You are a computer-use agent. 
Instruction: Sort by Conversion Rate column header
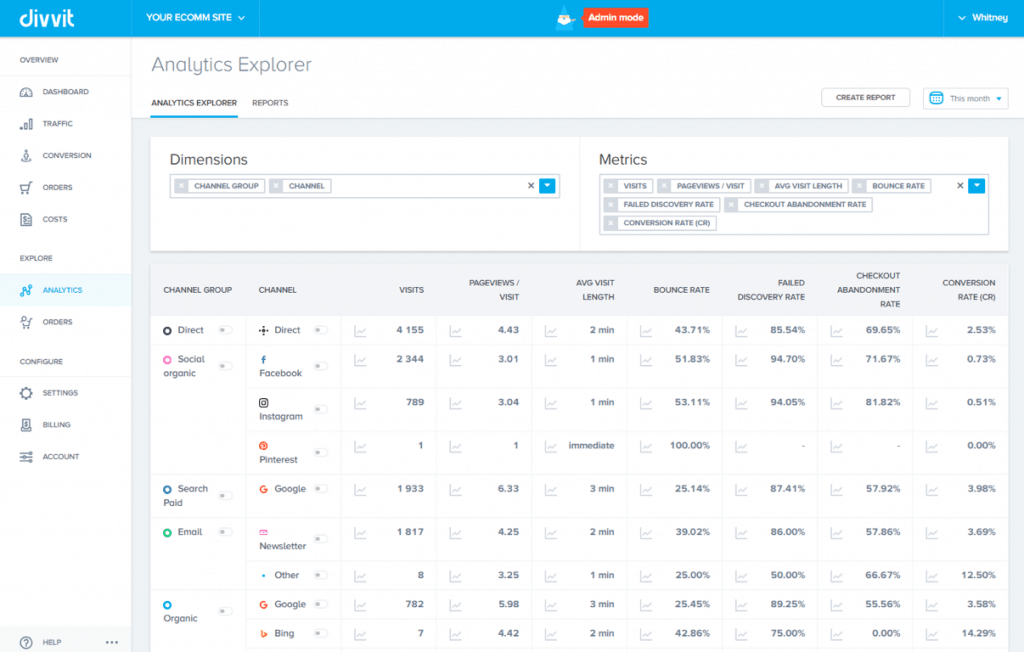(968, 290)
